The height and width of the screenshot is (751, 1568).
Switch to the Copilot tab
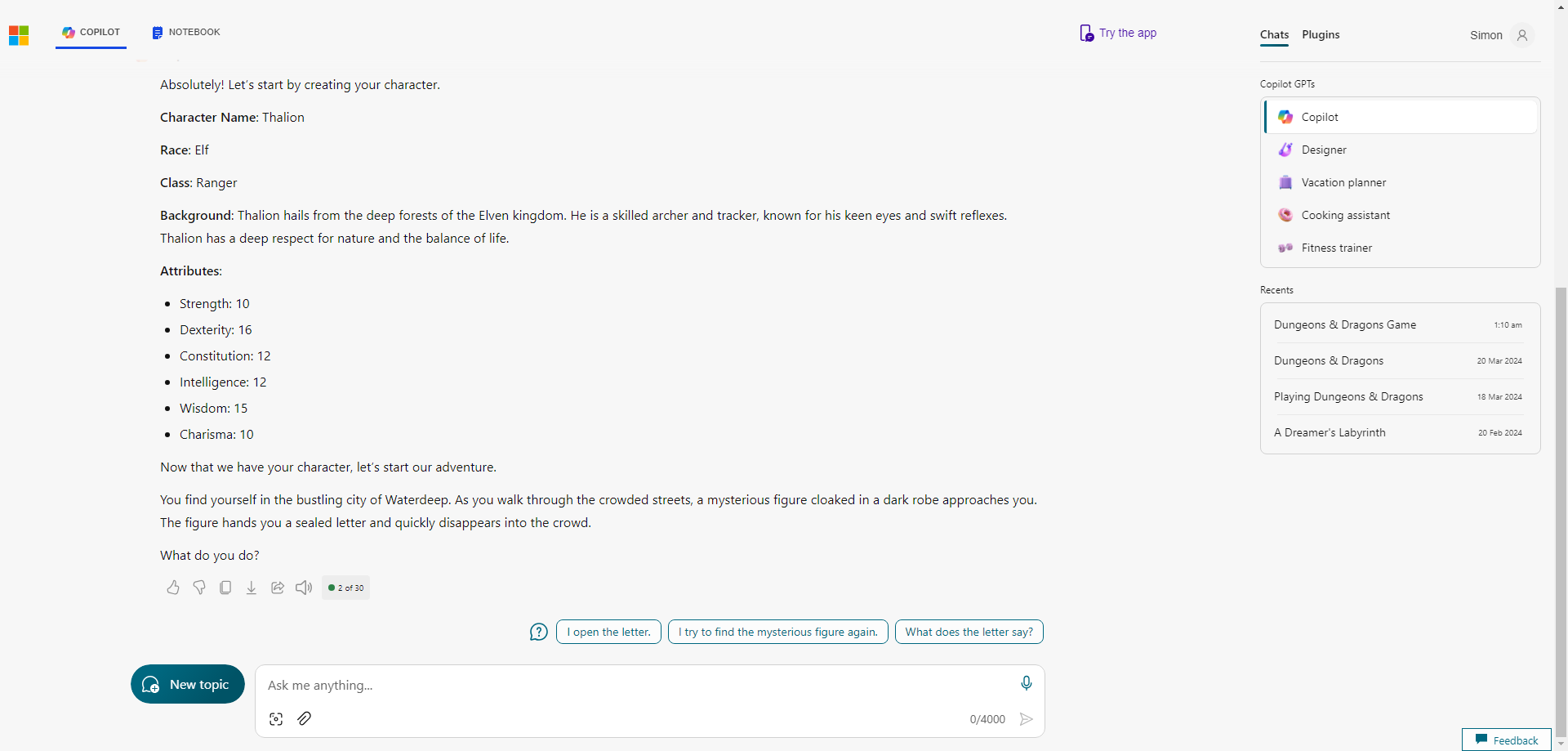91,33
